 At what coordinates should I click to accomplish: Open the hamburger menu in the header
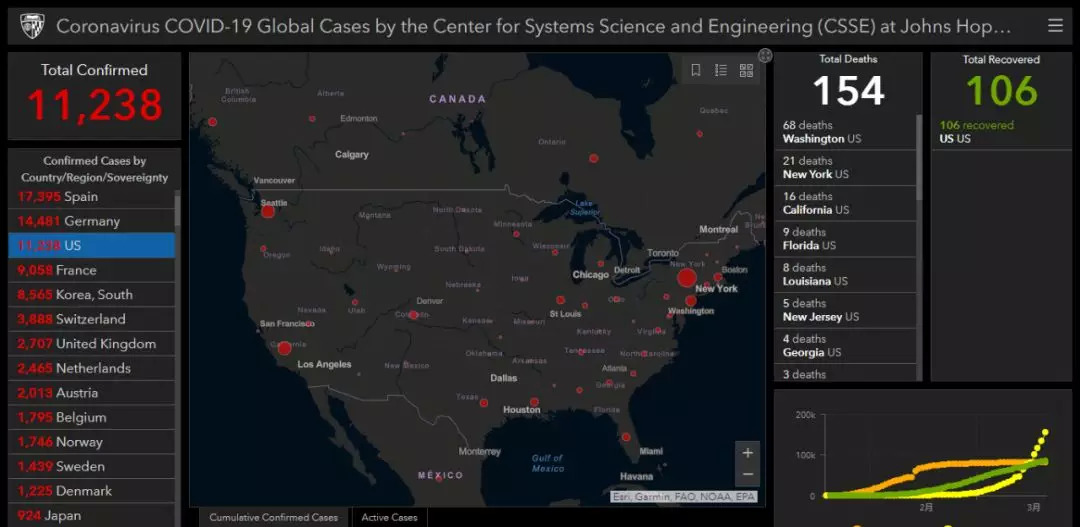click(1055, 26)
